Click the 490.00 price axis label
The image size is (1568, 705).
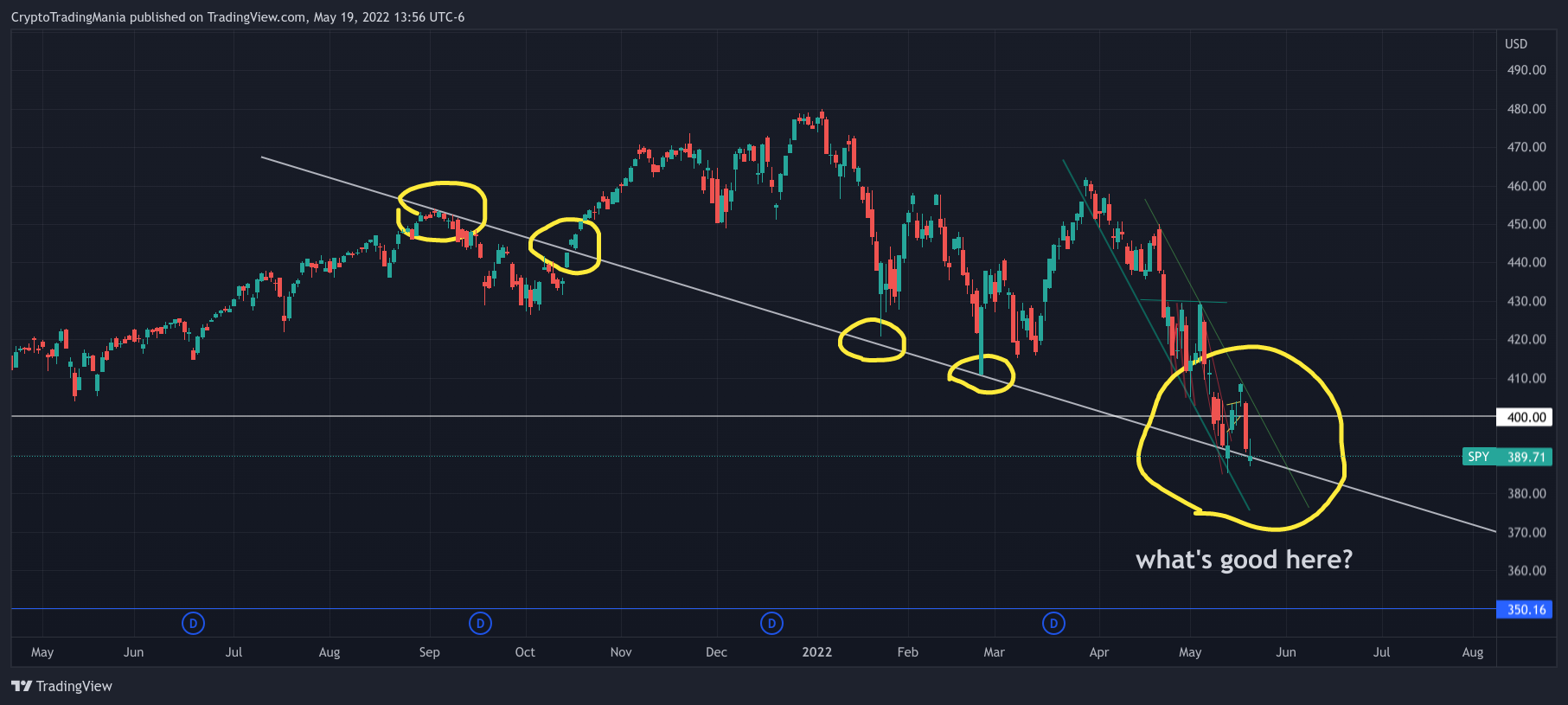point(1526,70)
